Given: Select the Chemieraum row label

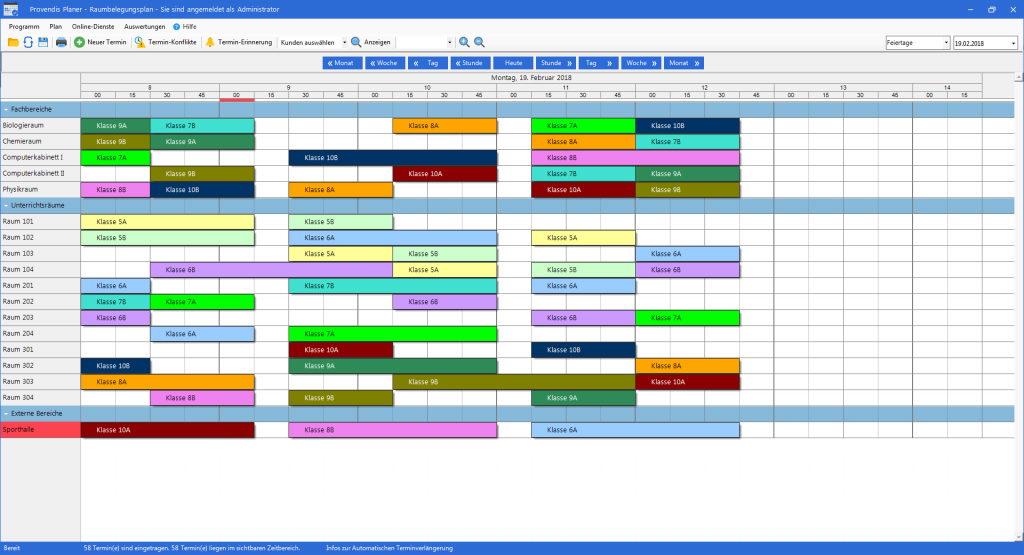Looking at the screenshot, I should point(40,141).
